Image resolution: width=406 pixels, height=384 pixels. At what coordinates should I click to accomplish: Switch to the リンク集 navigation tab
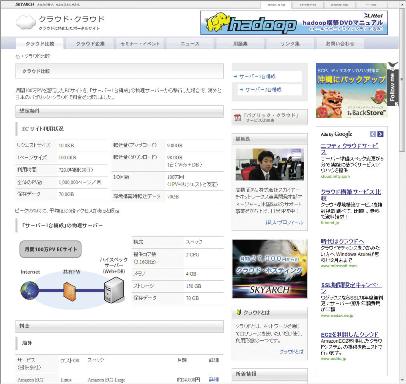point(290,44)
